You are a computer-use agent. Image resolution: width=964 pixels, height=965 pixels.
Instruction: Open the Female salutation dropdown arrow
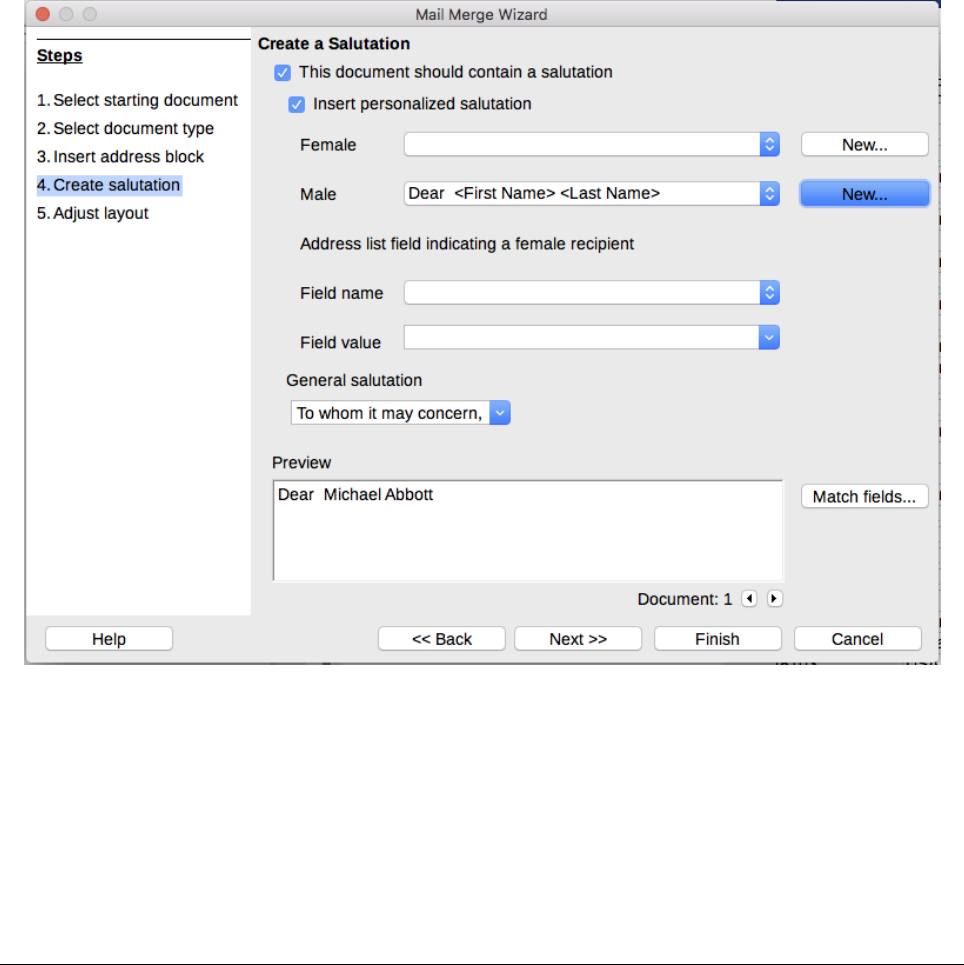tap(769, 144)
